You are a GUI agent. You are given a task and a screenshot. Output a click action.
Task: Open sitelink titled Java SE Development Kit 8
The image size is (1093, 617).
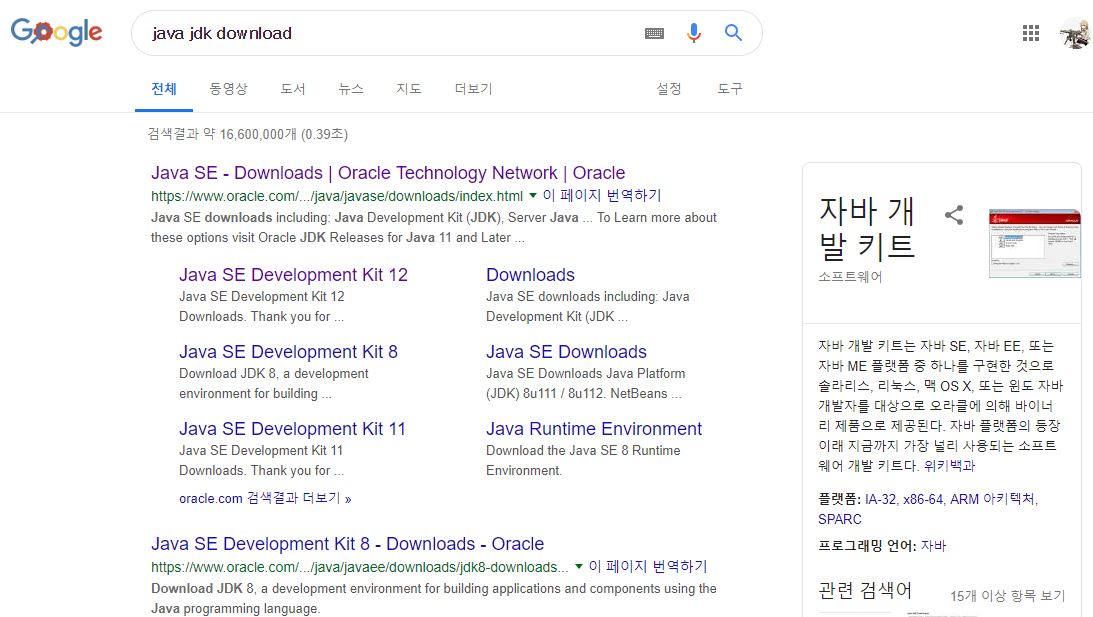coord(289,351)
